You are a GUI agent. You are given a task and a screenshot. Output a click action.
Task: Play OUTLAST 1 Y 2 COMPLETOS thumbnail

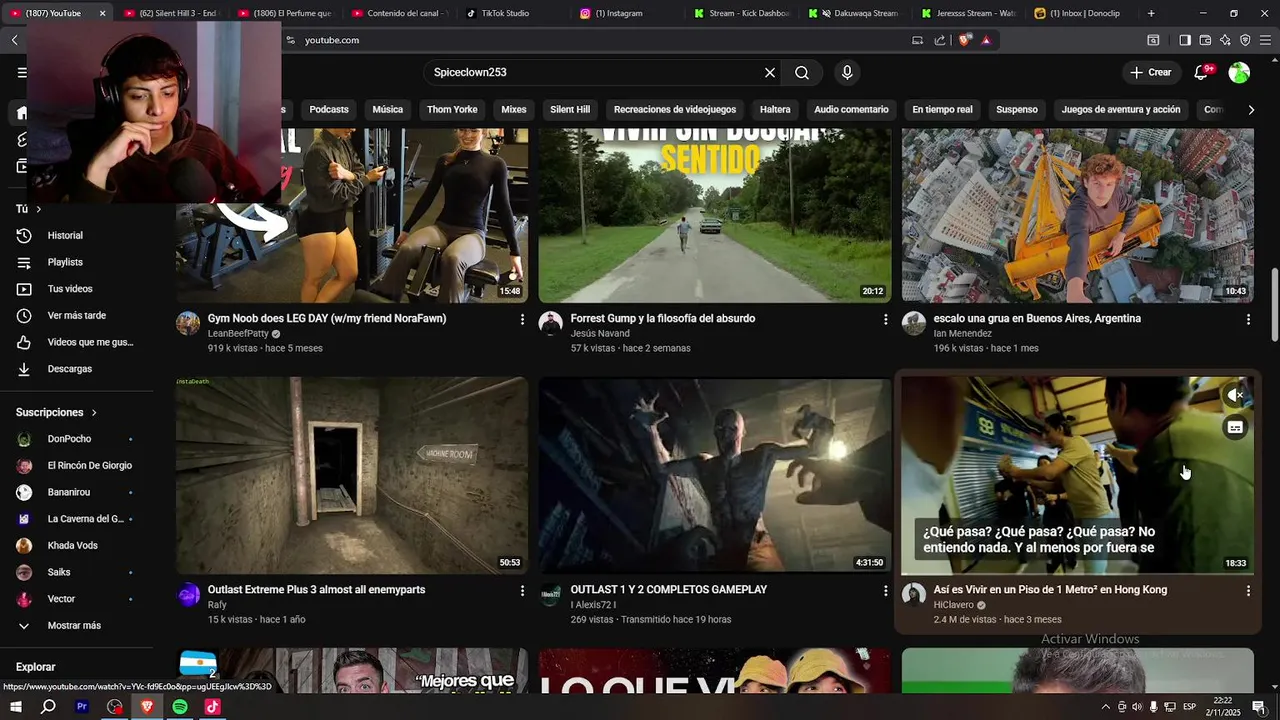[x=714, y=475]
